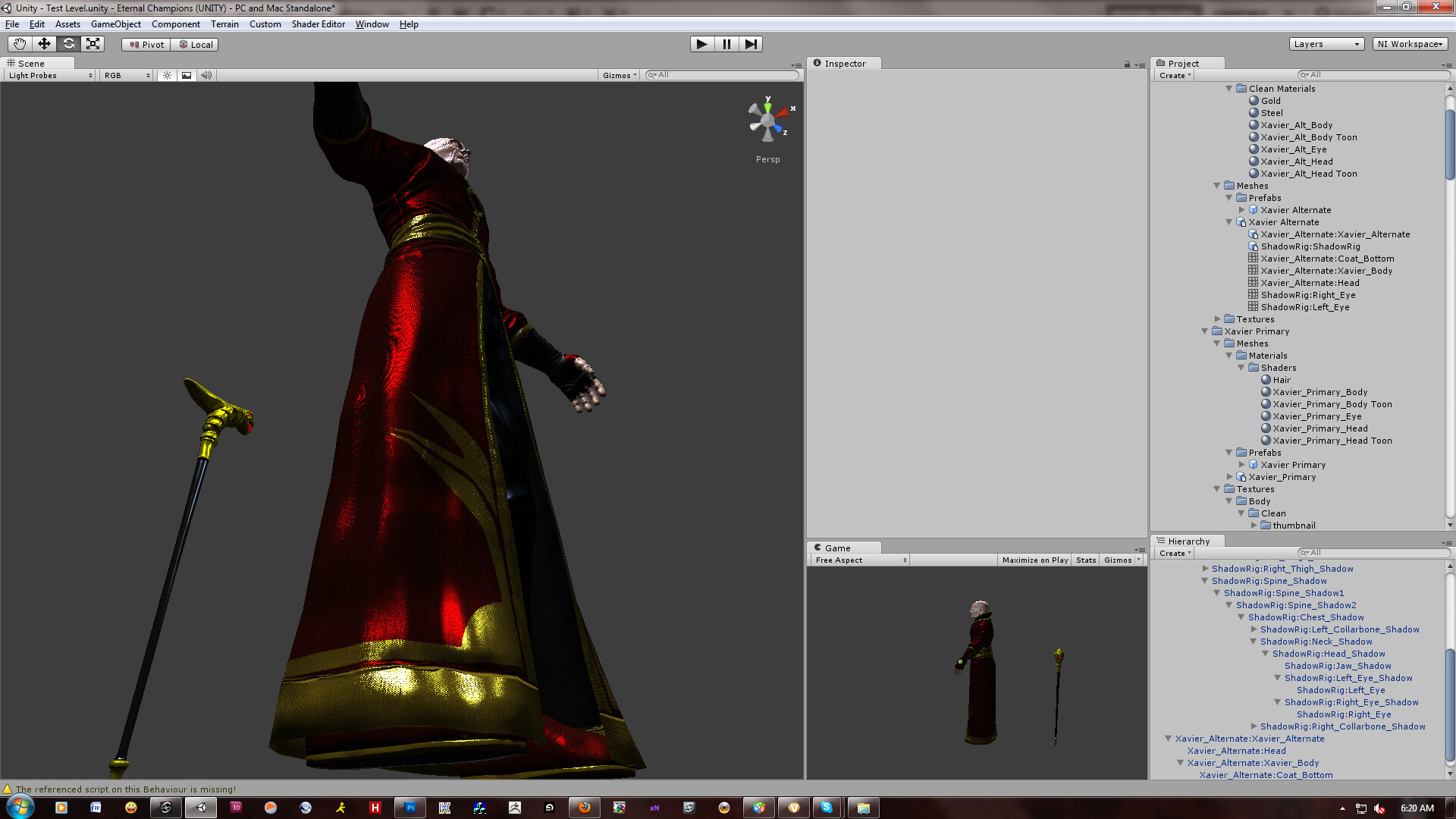
Task: Select the Scale tool
Action: pyautogui.click(x=93, y=44)
